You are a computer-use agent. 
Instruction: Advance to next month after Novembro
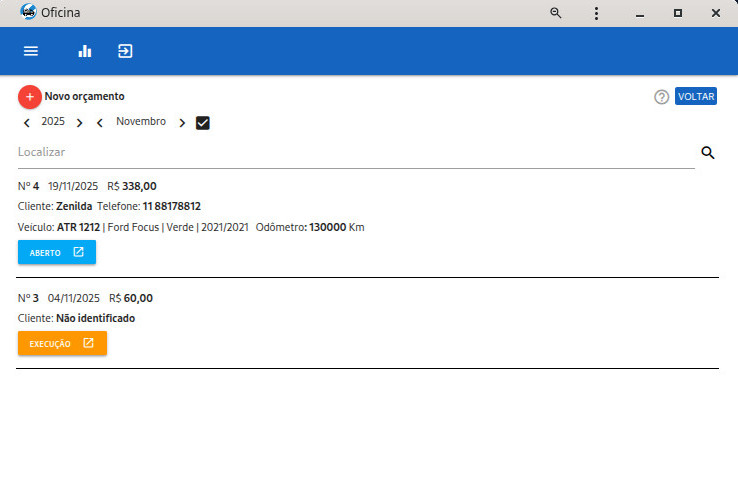click(182, 123)
